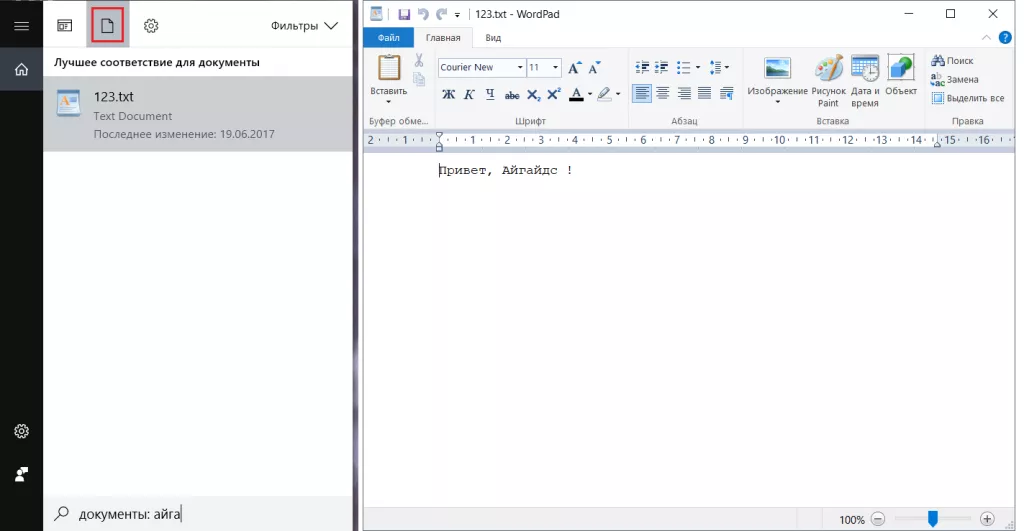Justify the paragraph text

704,94
